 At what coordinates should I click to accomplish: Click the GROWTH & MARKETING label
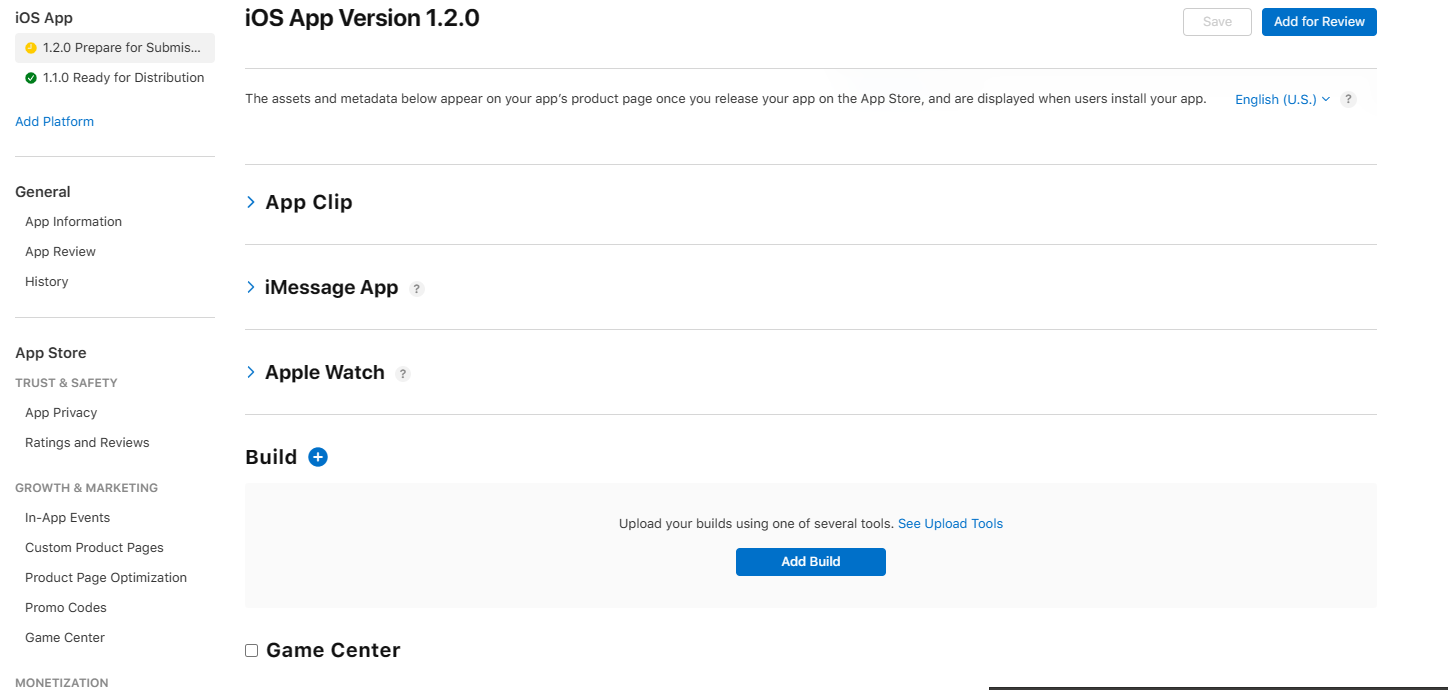click(86, 488)
